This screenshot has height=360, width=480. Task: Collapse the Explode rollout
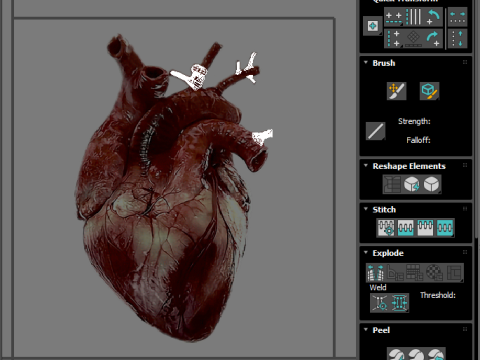366,252
